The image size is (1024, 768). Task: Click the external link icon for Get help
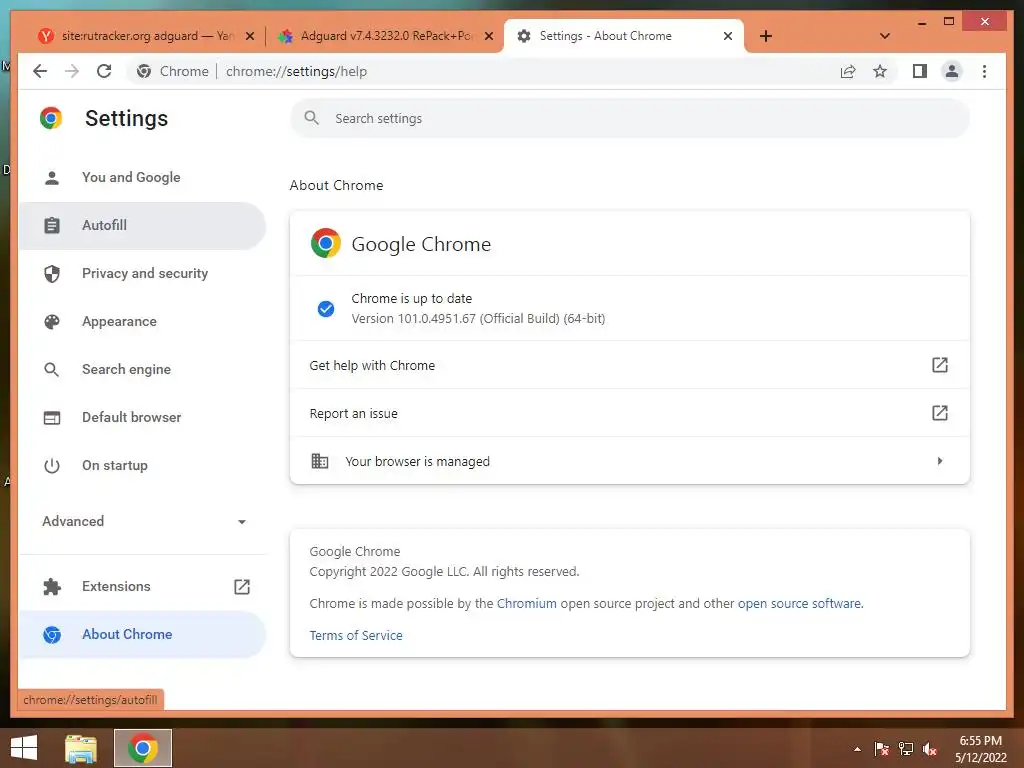(x=939, y=365)
